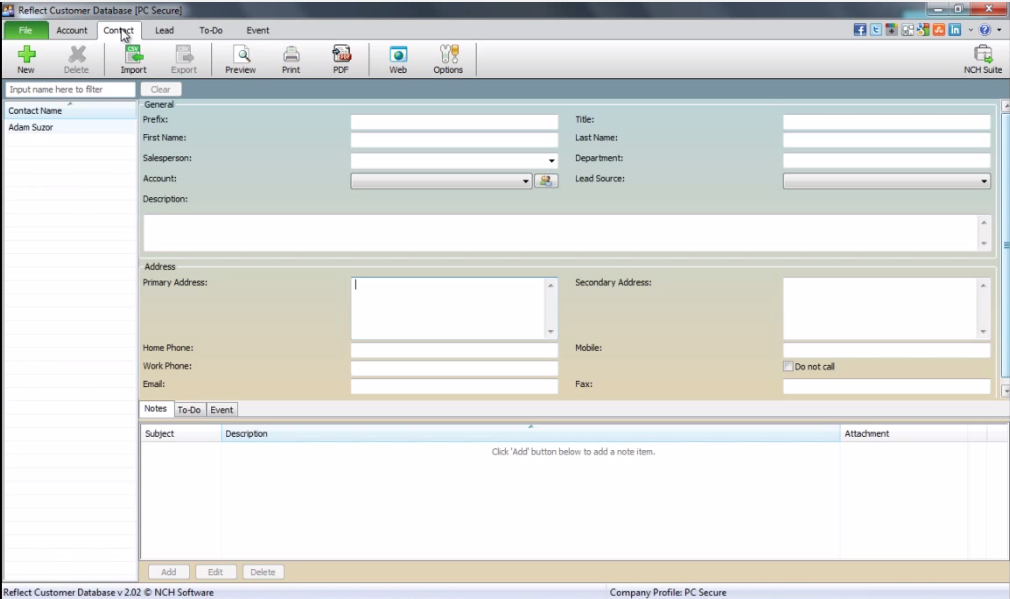This screenshot has width=1010, height=599.
Task: Click the account lookup icon beside Account
Action: pyautogui.click(x=546, y=181)
